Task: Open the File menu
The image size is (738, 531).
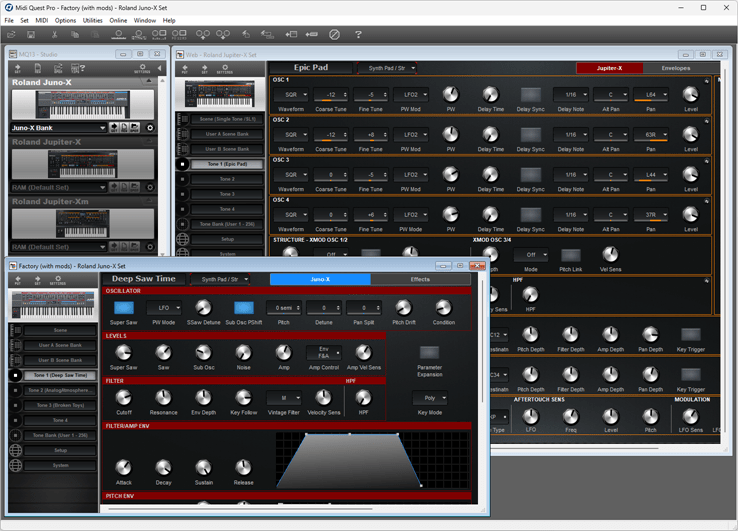Action: point(9,20)
